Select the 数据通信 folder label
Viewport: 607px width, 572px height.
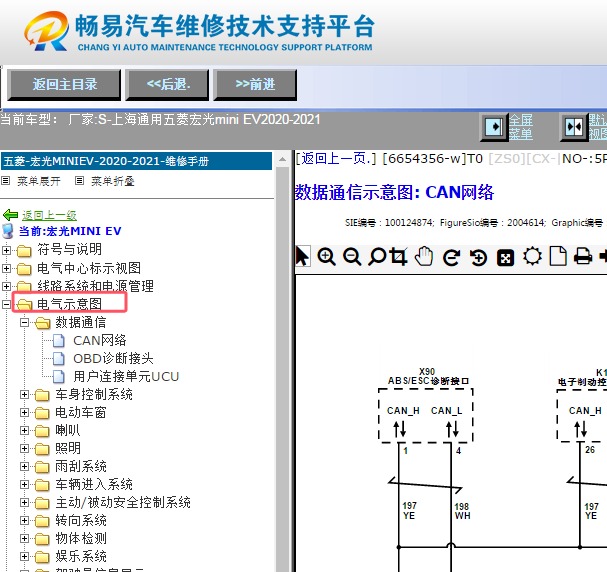pyautogui.click(x=81, y=322)
